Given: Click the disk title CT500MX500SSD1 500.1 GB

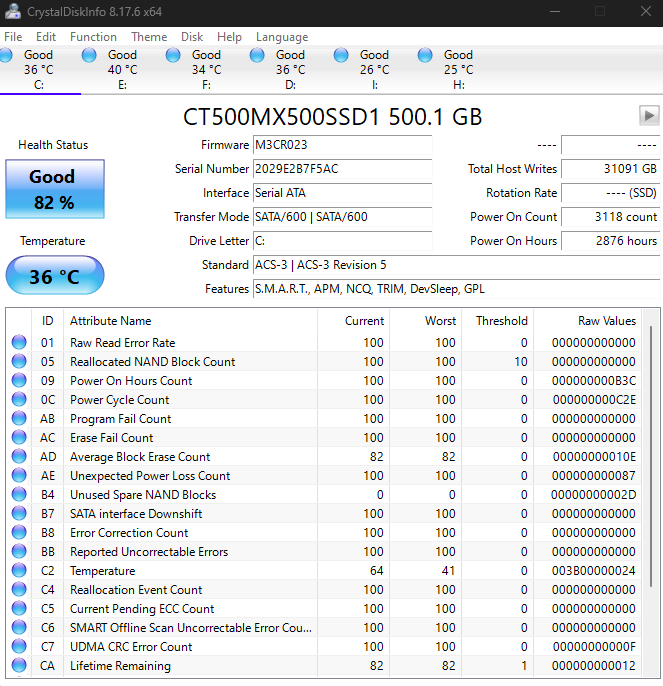Looking at the screenshot, I should click(x=333, y=117).
